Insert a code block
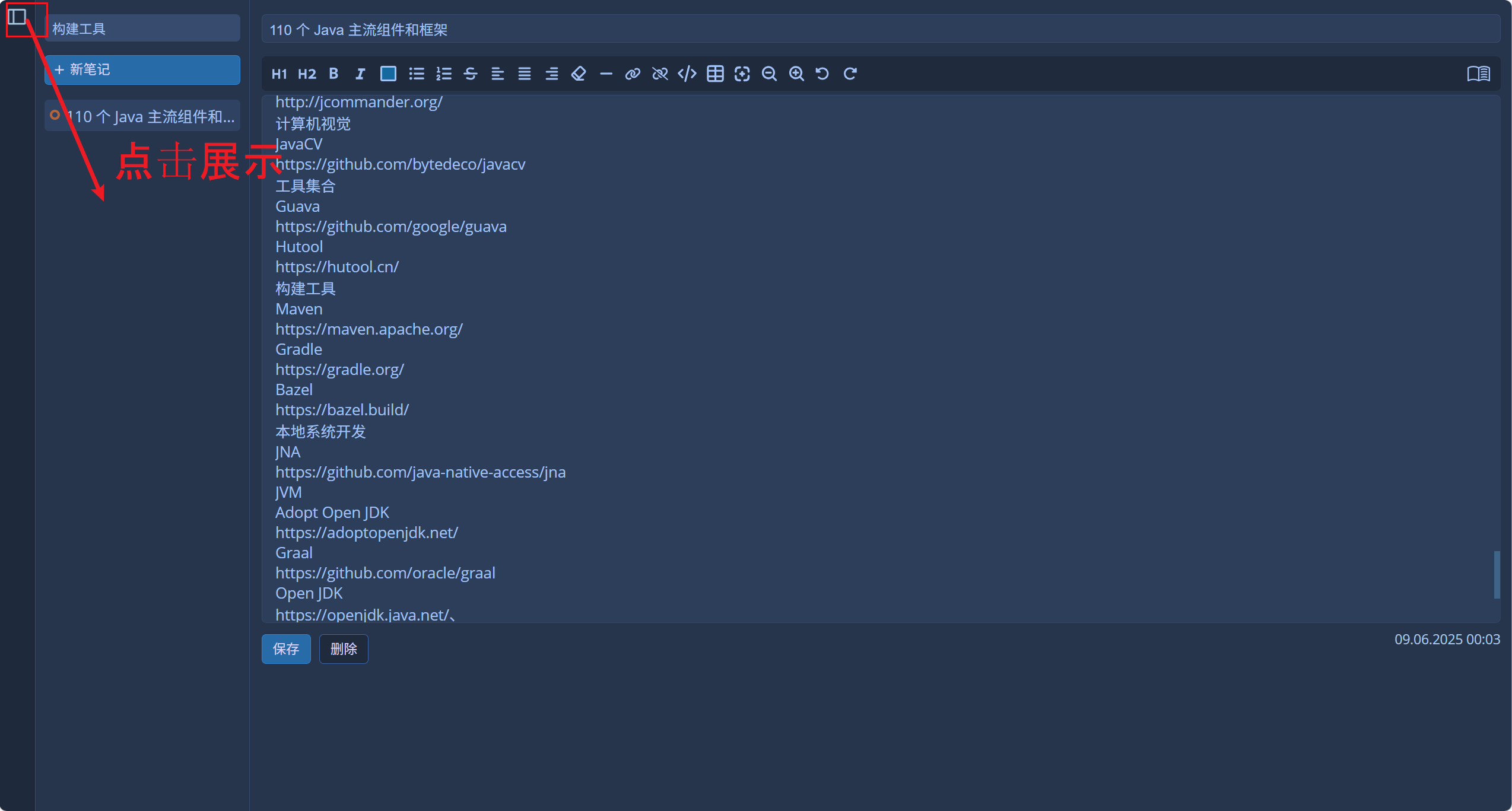Image resolution: width=1512 pixels, height=811 pixels. [687, 74]
